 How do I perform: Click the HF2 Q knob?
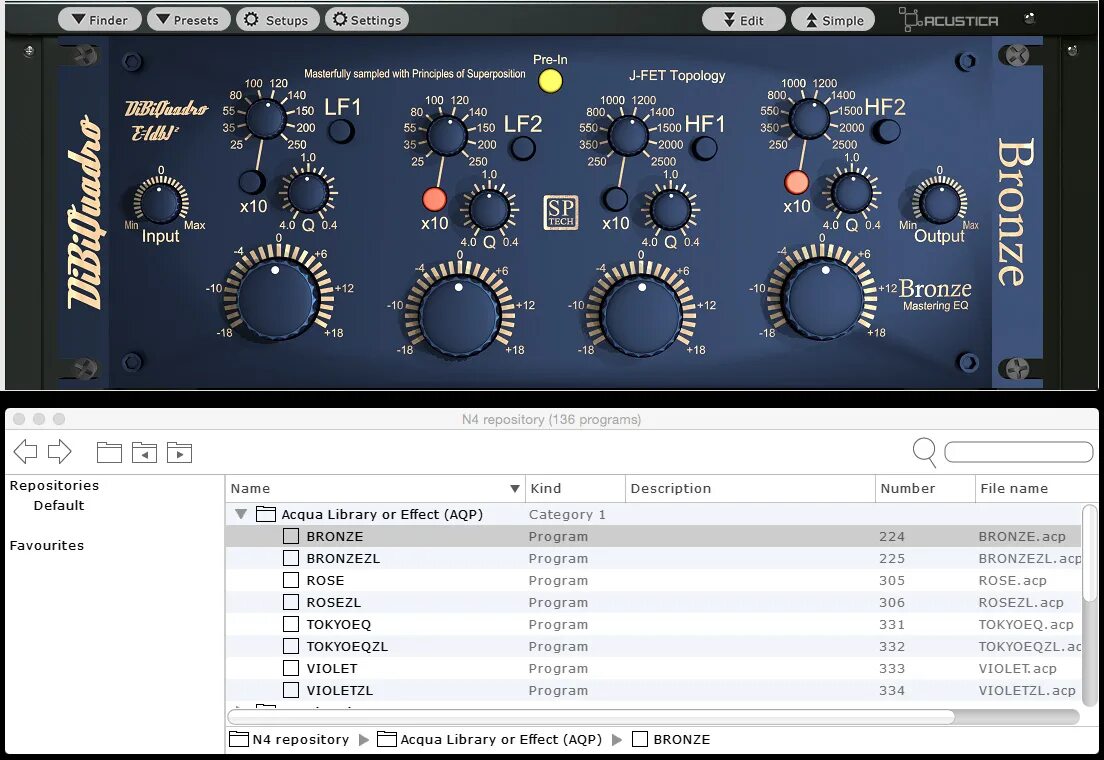tap(851, 192)
